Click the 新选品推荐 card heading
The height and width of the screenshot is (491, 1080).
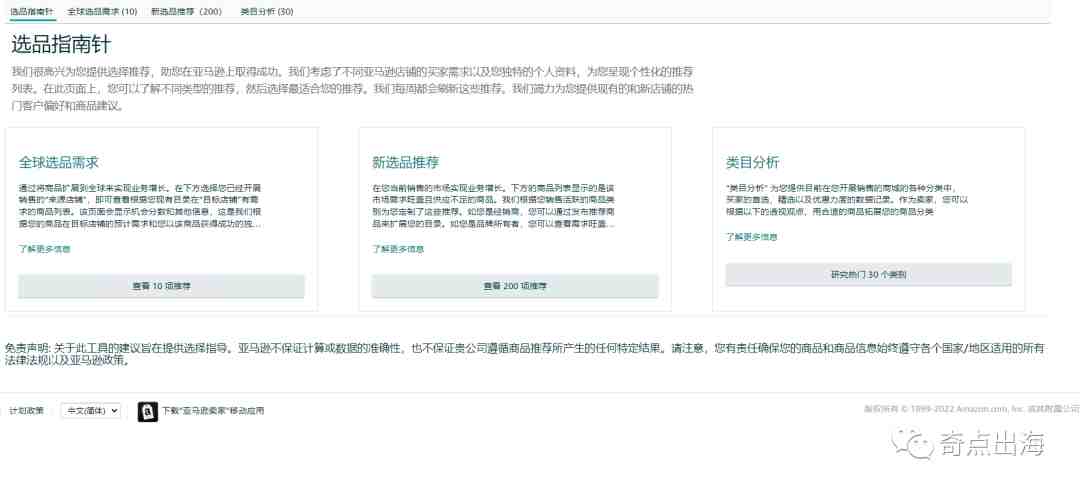pyautogui.click(x=406, y=163)
